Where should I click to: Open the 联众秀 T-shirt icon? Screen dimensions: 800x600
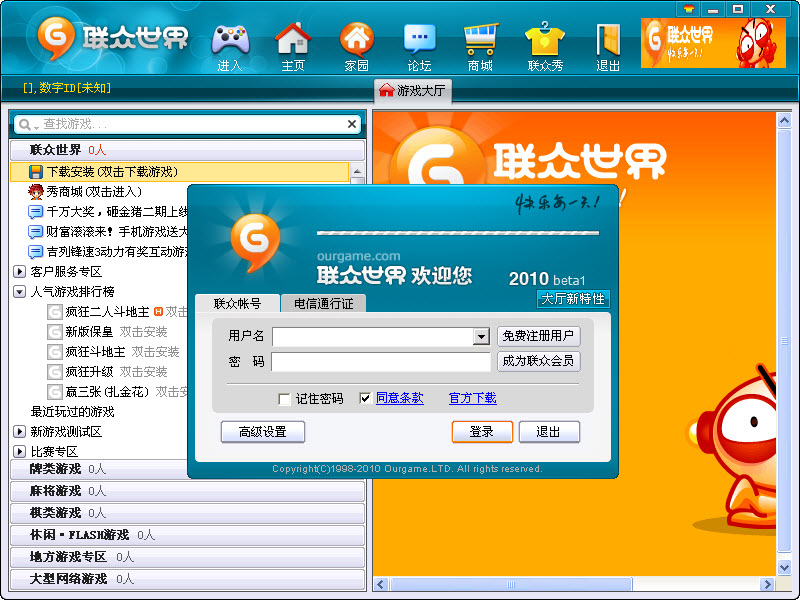[x=545, y=39]
